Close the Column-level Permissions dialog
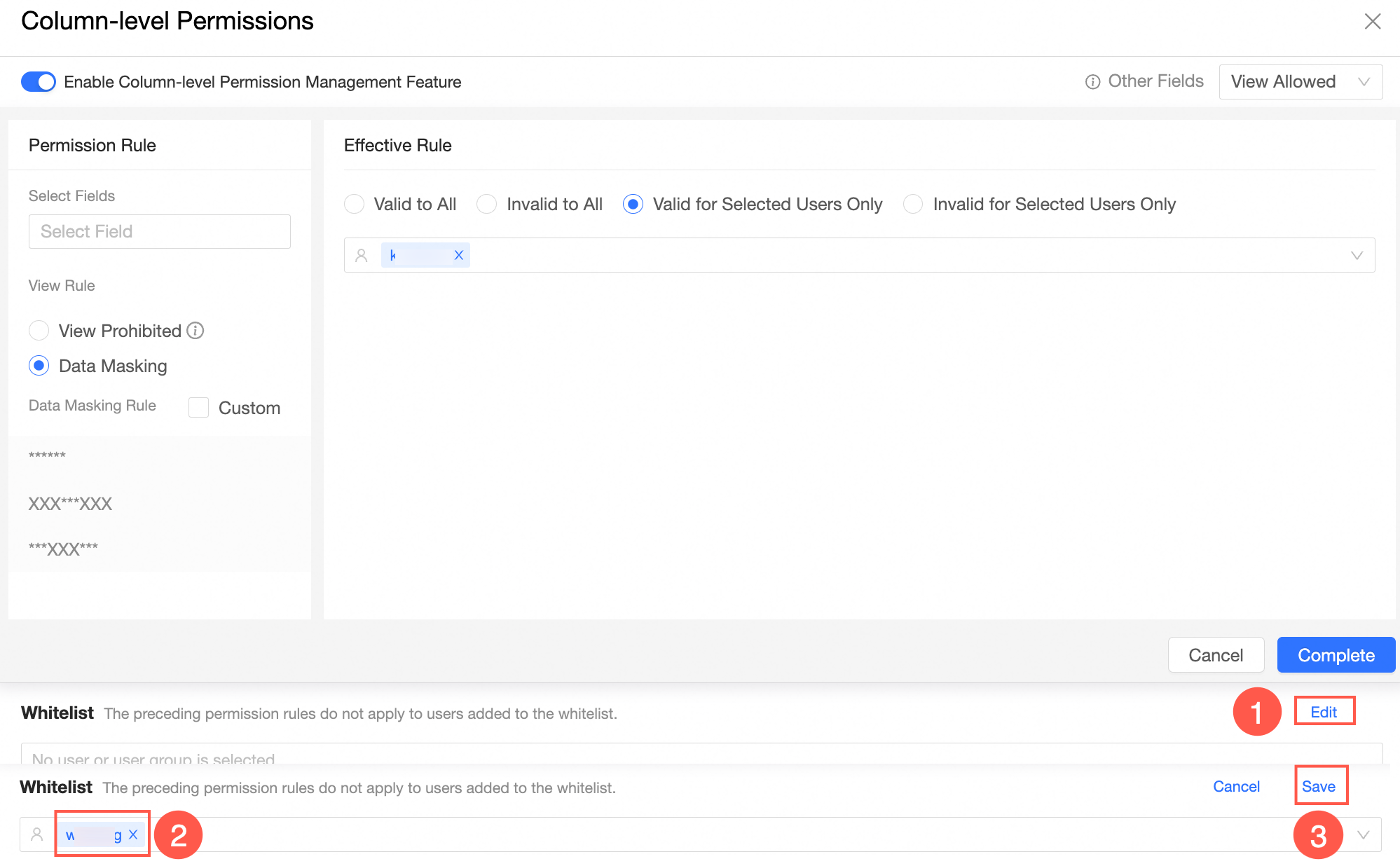The height and width of the screenshot is (866, 1400). pos(1372,22)
